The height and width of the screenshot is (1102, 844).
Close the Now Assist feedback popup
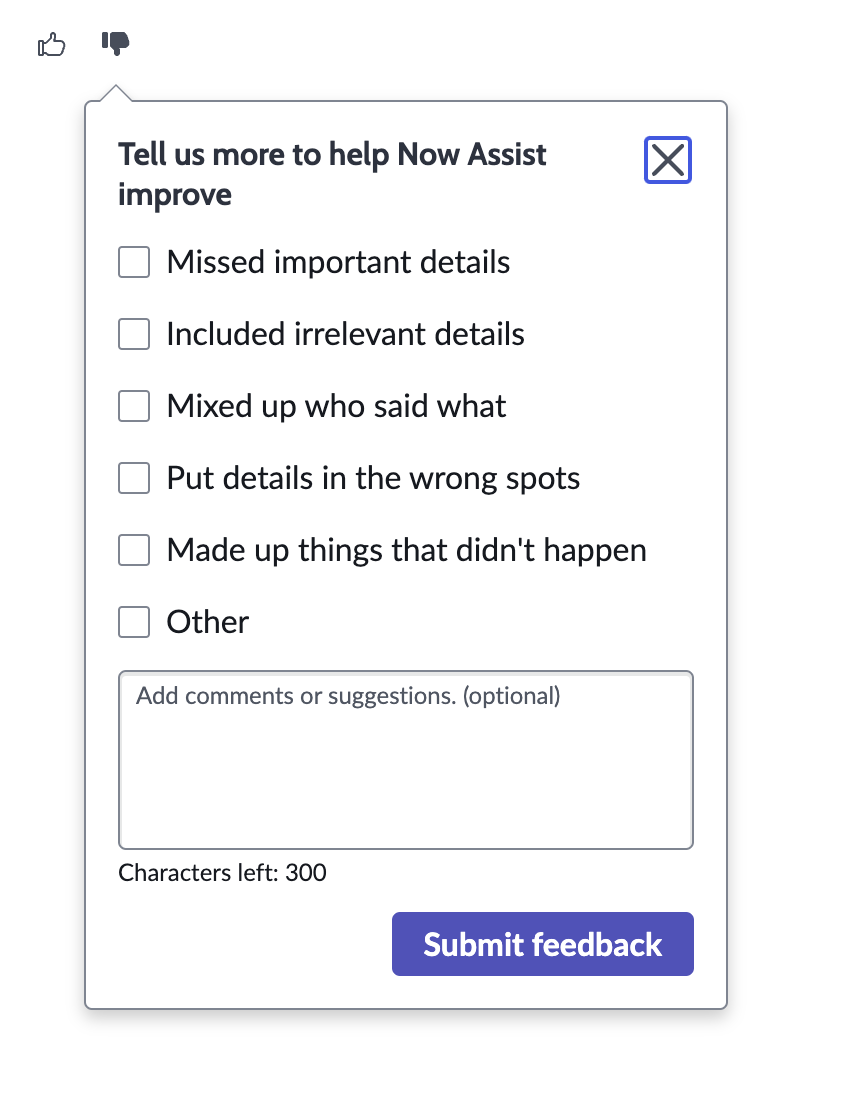[667, 160]
